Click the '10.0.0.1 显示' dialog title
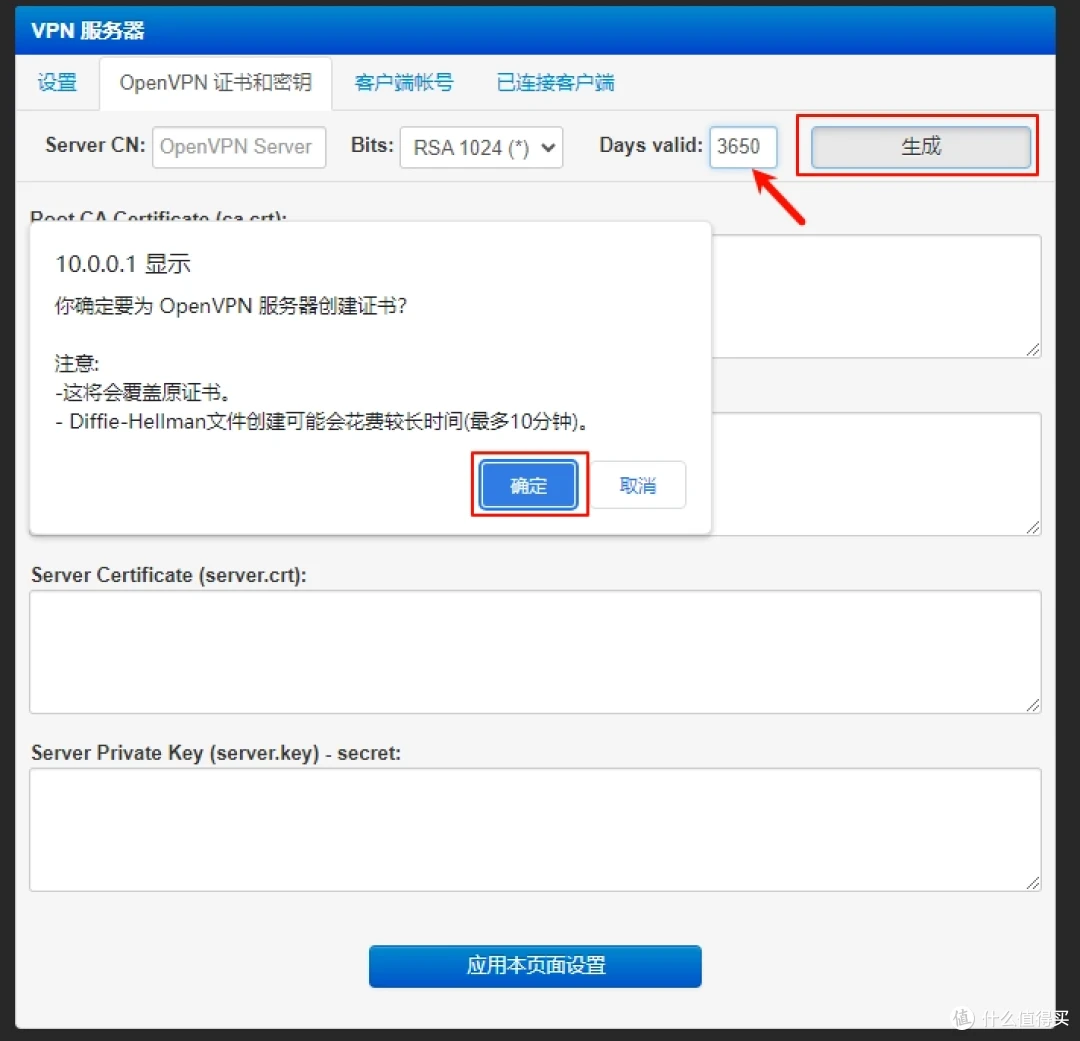The image size is (1080, 1041). tap(123, 264)
